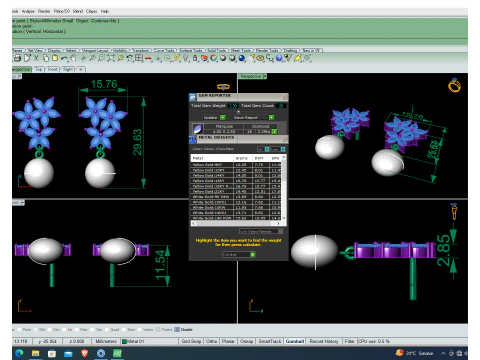Click the Zoom Extents icon
This screenshot has height=360, width=480.
tap(111, 58)
